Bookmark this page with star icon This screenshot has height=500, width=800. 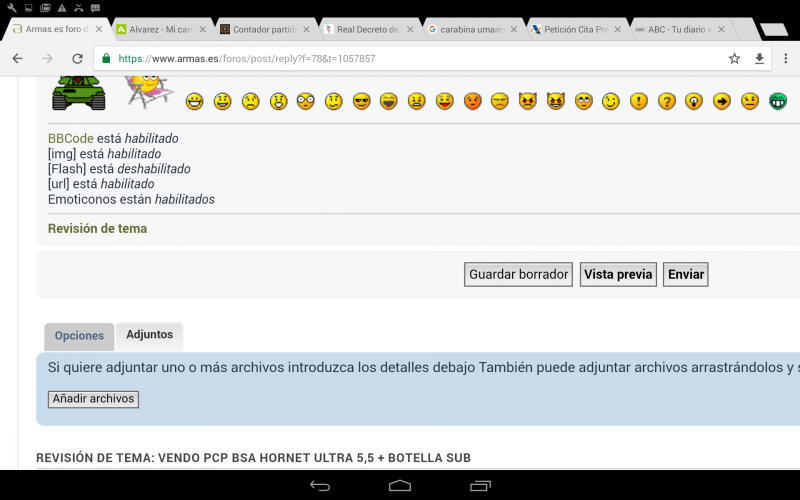point(734,59)
